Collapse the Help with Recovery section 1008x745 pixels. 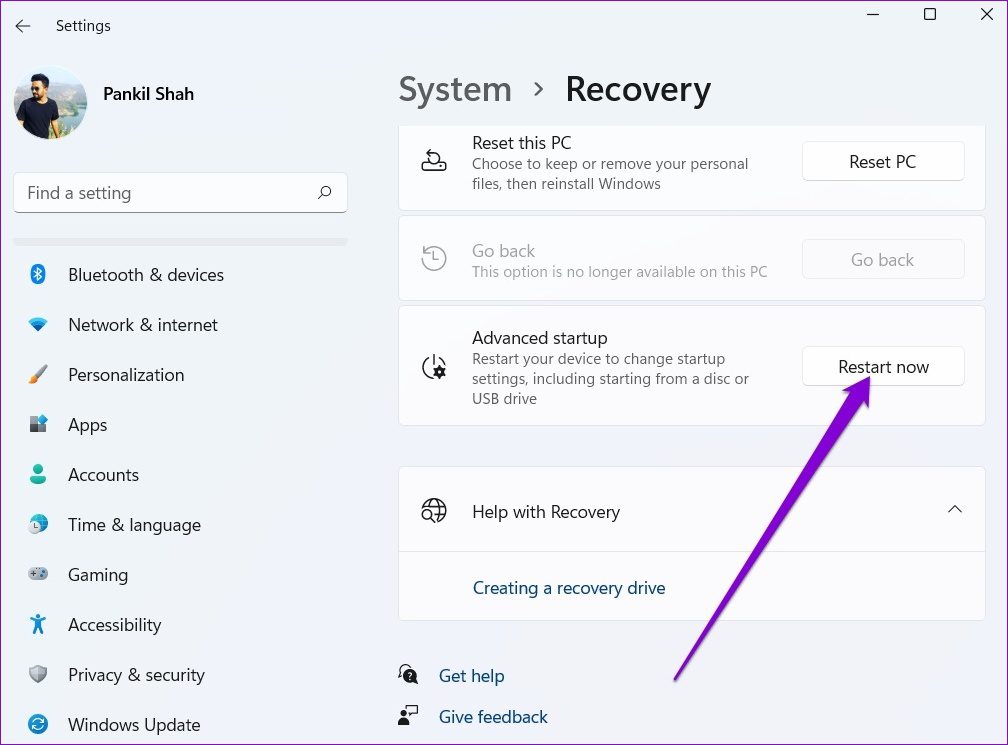pos(954,510)
